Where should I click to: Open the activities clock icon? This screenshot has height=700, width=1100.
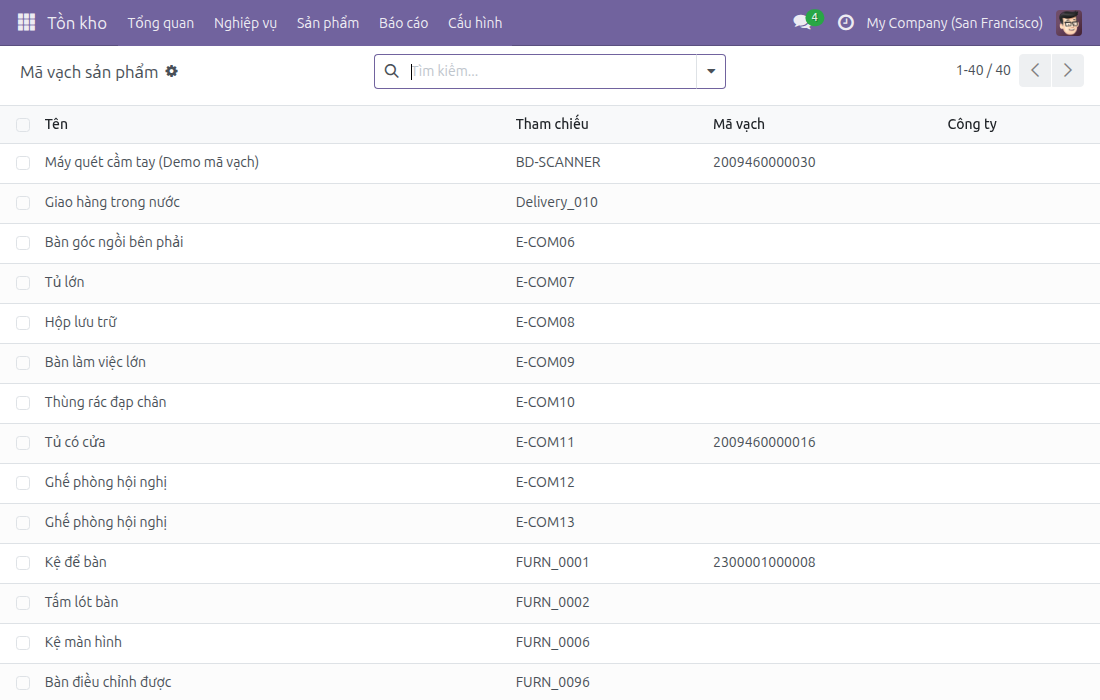846,22
